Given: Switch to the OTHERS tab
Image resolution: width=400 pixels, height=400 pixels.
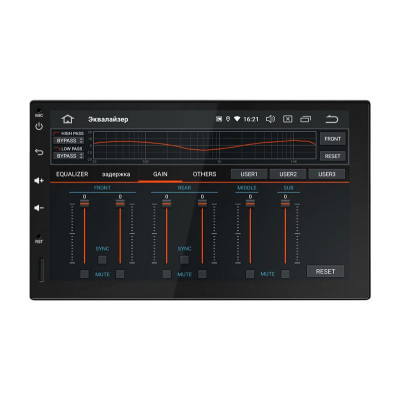Looking at the screenshot, I should pyautogui.click(x=204, y=174).
